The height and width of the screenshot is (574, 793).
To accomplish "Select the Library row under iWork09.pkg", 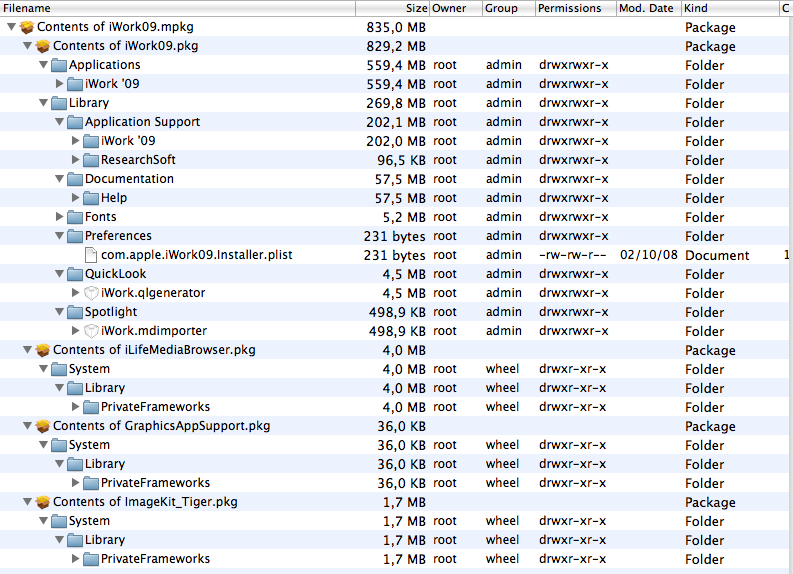I will [396, 103].
